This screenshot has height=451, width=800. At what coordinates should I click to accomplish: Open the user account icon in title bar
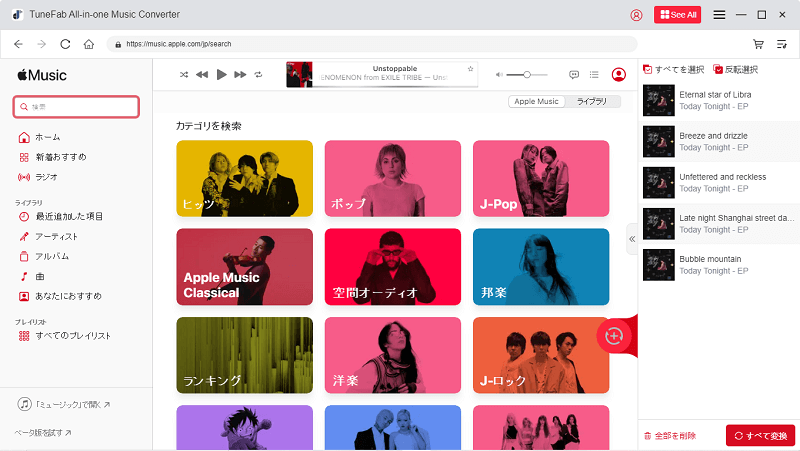coord(636,15)
